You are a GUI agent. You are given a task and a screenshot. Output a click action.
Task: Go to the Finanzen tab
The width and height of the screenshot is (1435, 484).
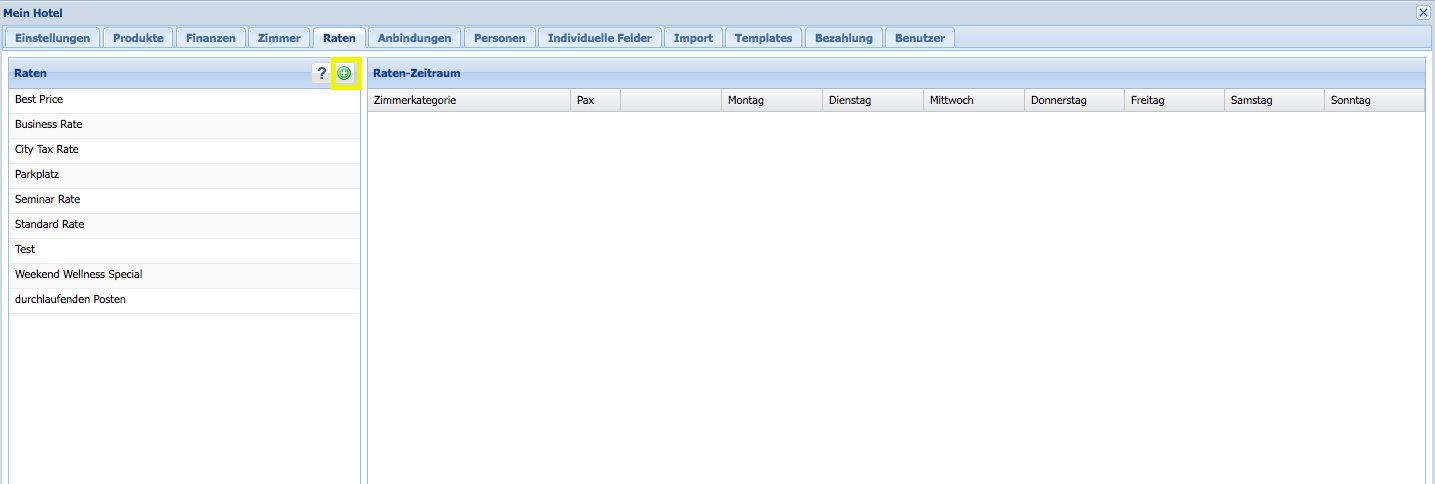(x=211, y=38)
